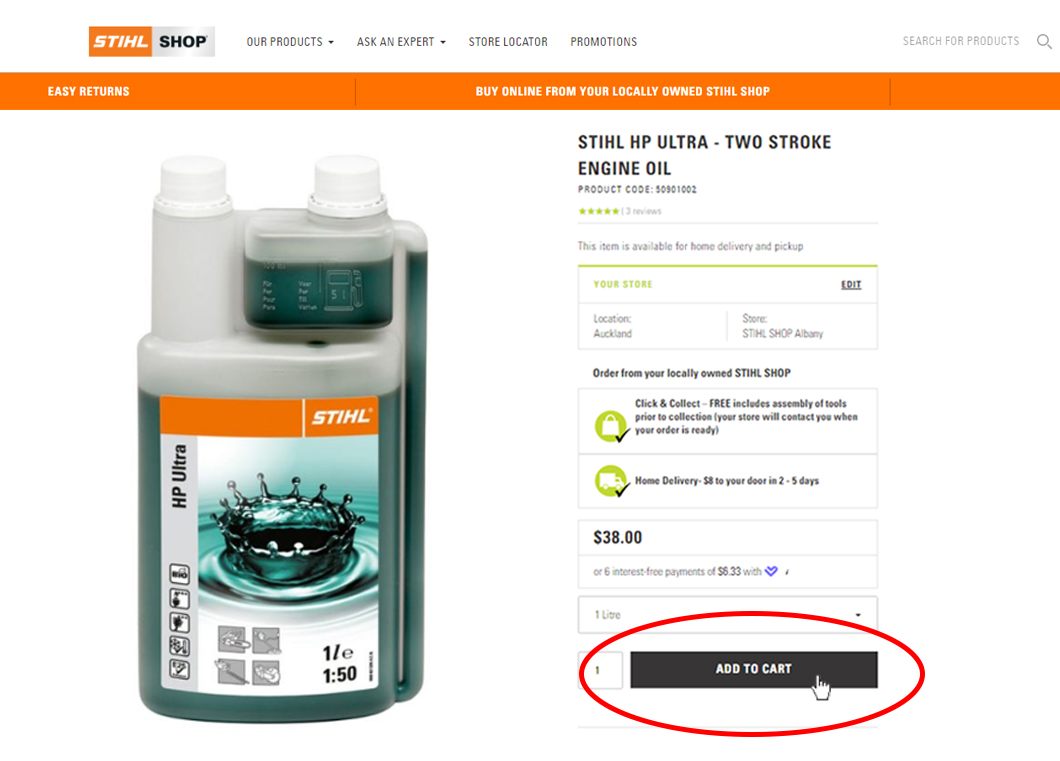The image size is (1060, 761).
Task: Click the Click & Collect bag icon
Action: click(x=611, y=426)
